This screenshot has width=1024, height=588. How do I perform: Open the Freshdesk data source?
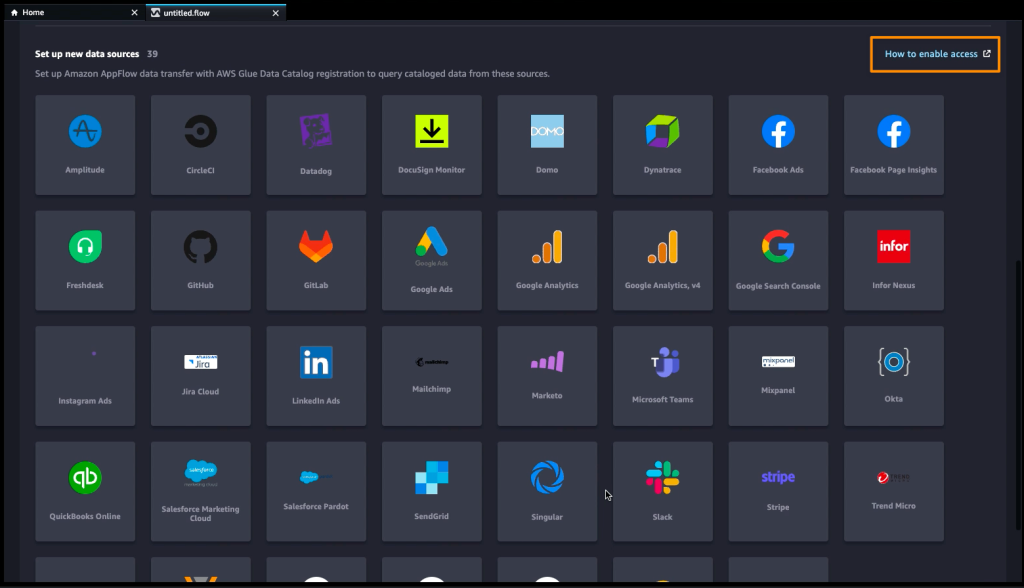tap(85, 261)
